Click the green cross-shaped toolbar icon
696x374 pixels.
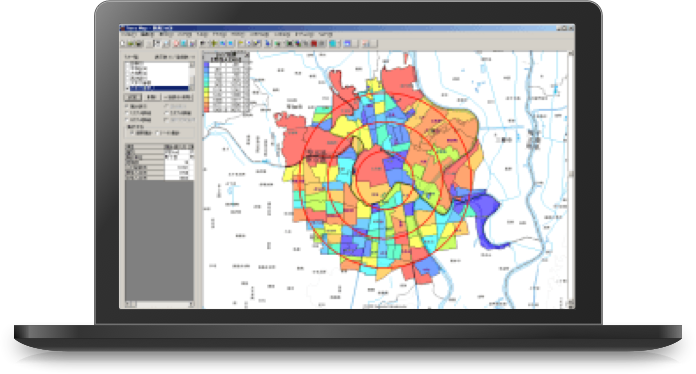(214, 43)
